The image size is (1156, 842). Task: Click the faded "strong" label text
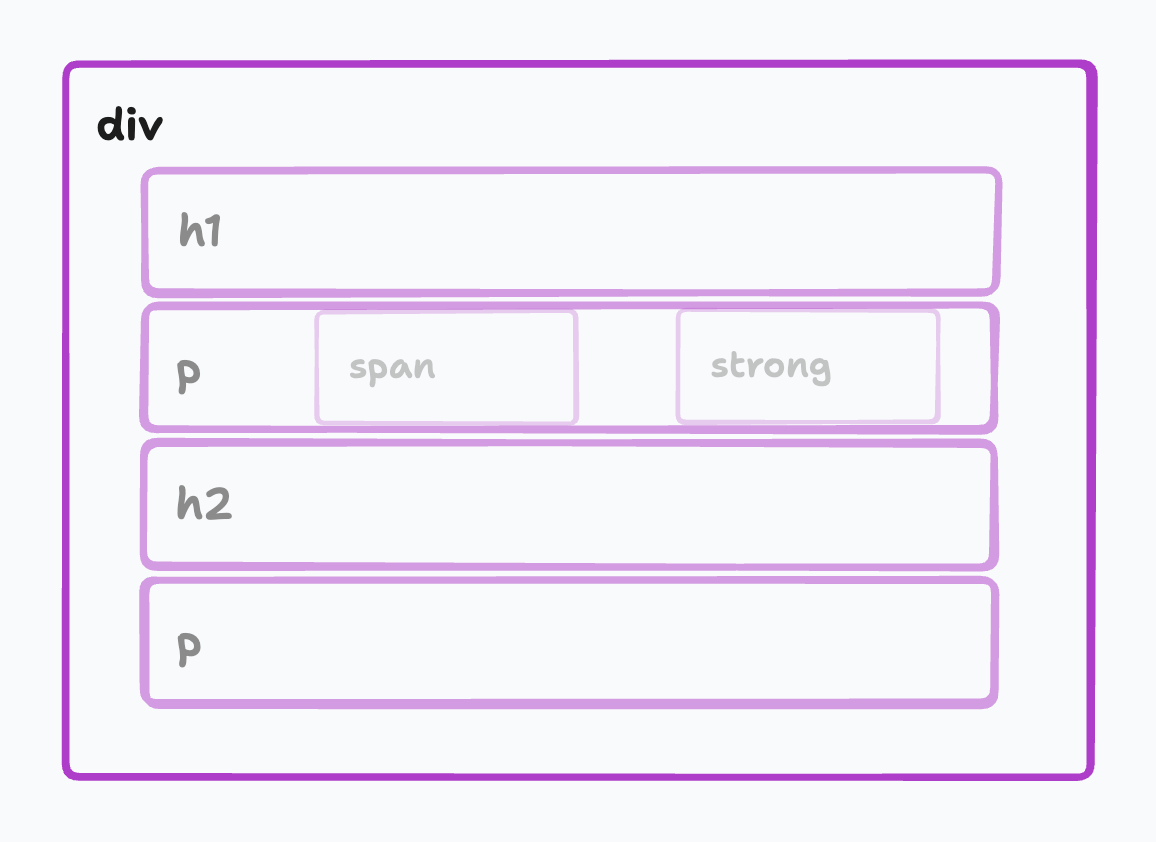(x=771, y=366)
